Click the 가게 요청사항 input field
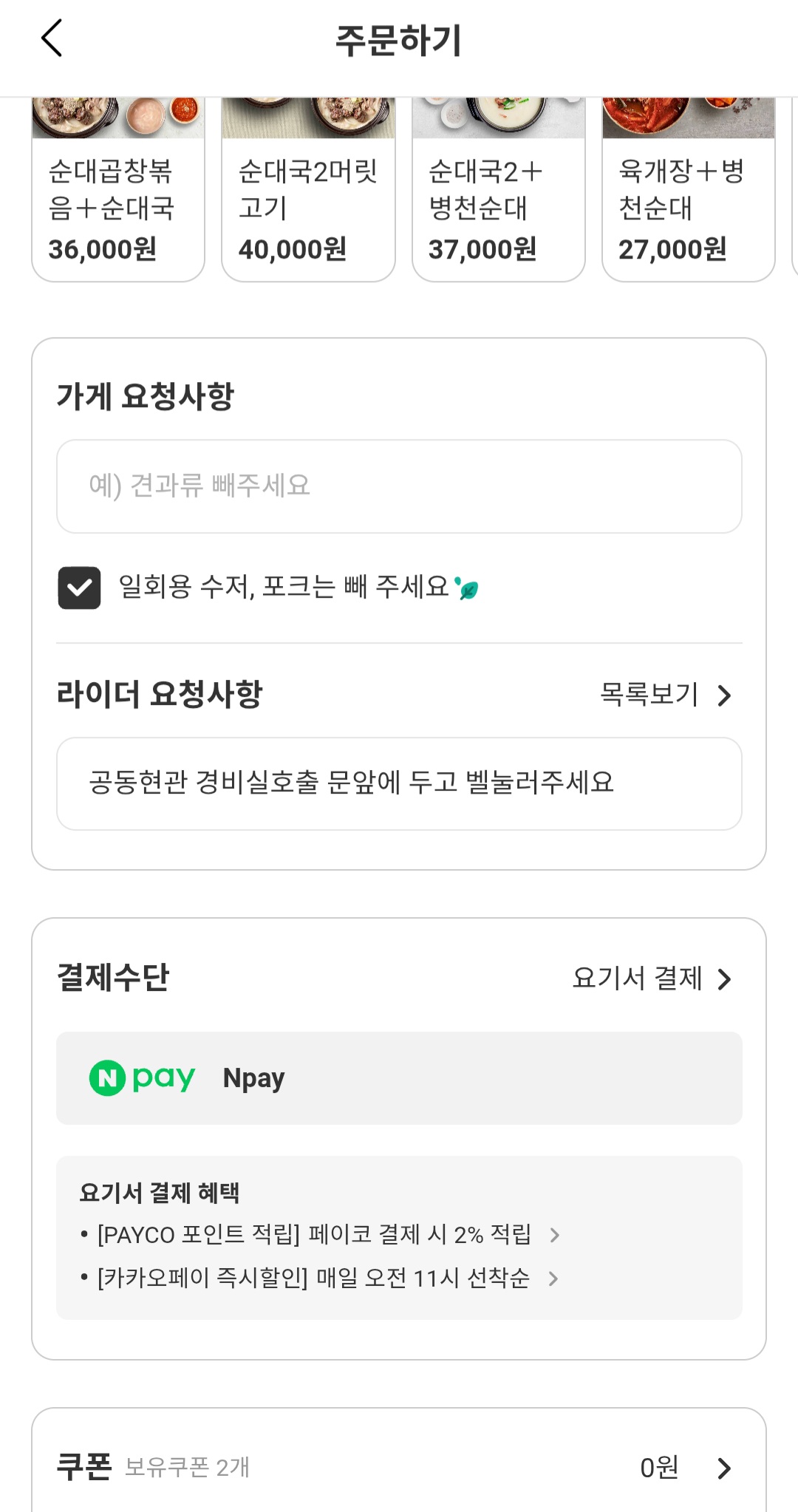This screenshot has height=1512, width=798. pos(399,486)
